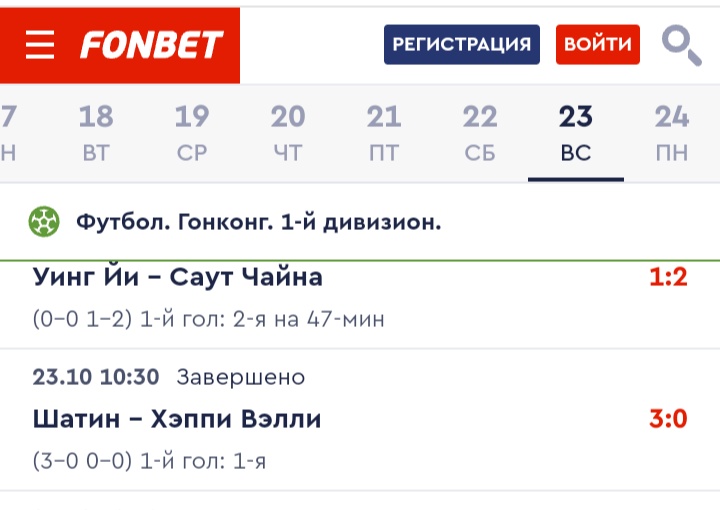Click the 1:2 match score
This screenshot has height=510, width=720.
click(x=668, y=277)
